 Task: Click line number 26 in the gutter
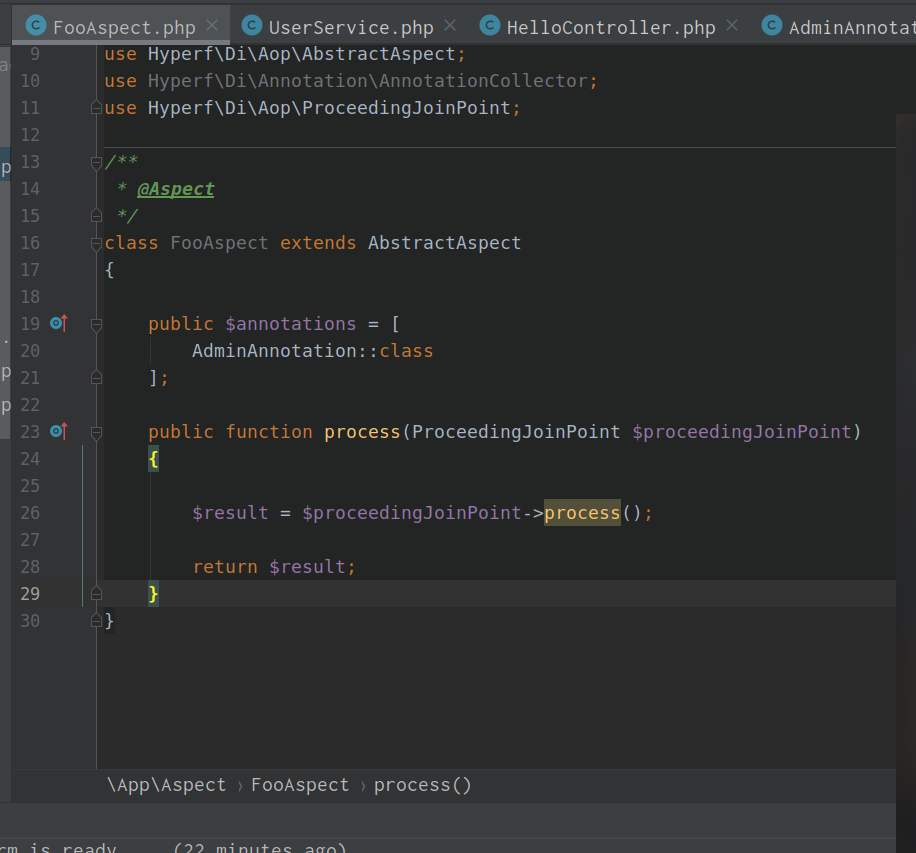[30, 512]
